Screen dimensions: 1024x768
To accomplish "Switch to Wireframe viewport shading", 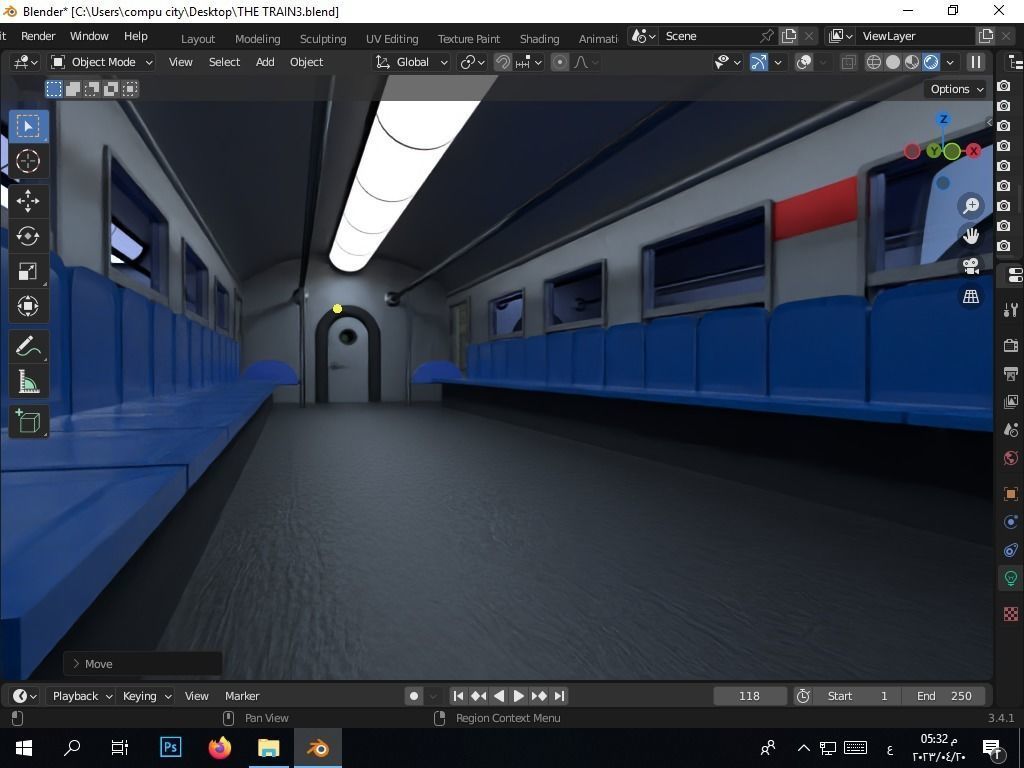I will pos(874,62).
